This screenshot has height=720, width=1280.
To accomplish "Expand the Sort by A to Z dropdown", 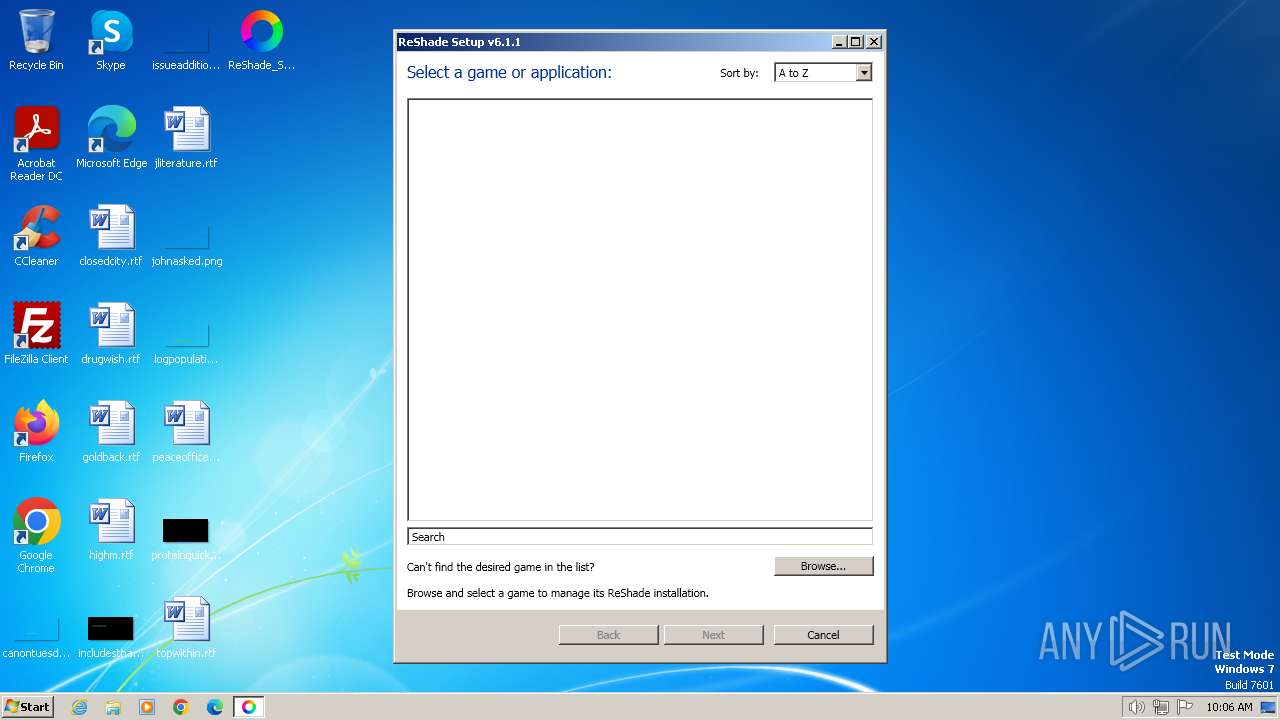I will point(864,73).
